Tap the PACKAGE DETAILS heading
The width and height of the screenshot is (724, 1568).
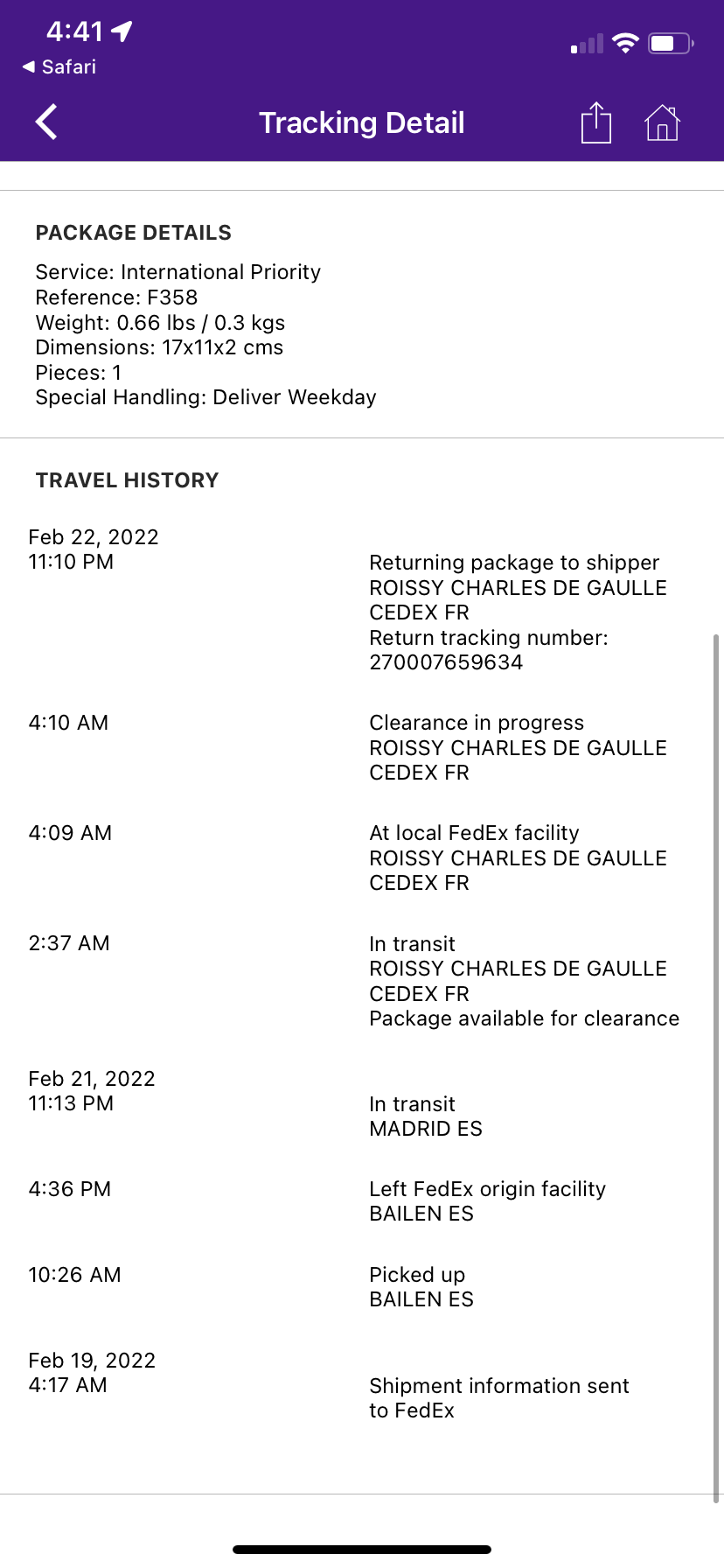click(x=134, y=233)
